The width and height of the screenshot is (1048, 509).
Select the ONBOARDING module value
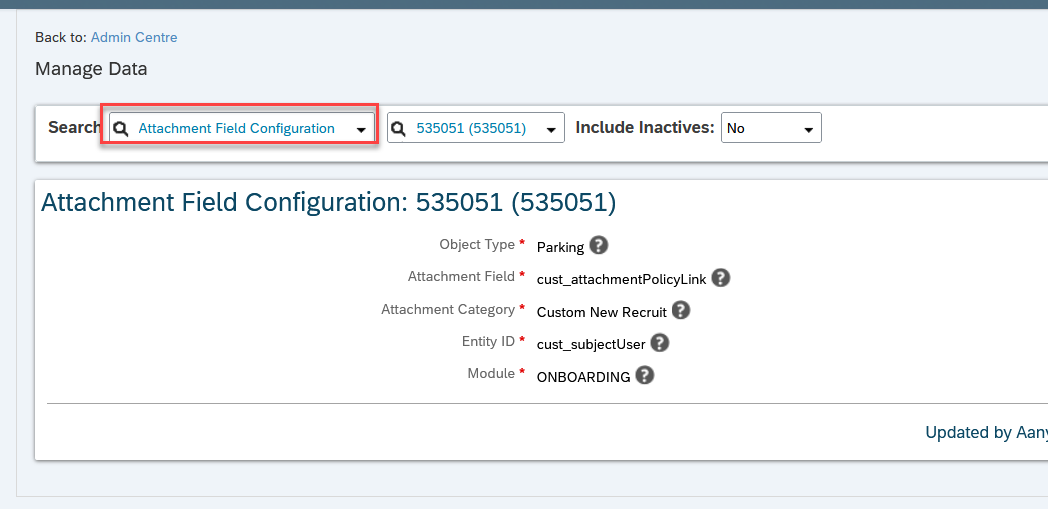point(583,377)
